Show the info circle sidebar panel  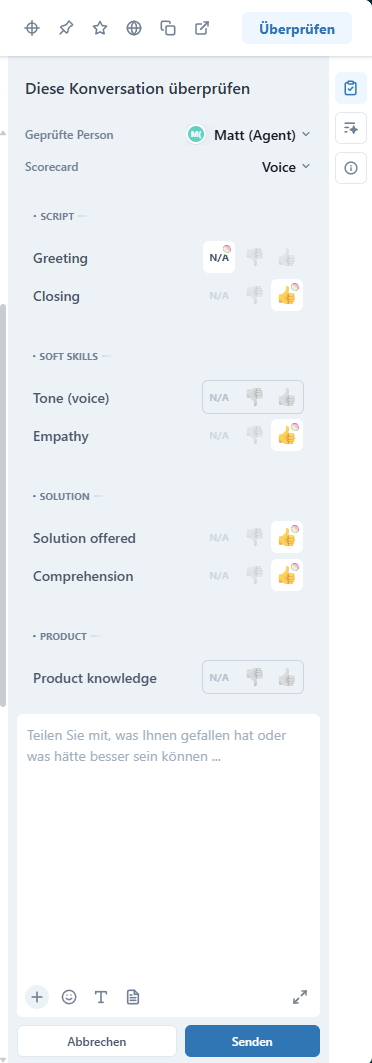[x=351, y=168]
